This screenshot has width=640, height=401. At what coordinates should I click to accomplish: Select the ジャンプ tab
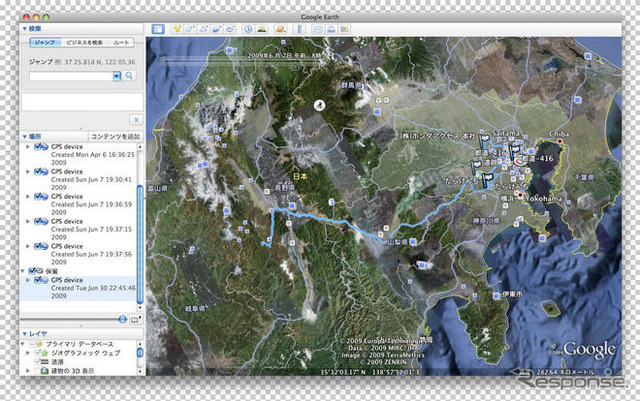(x=45, y=42)
